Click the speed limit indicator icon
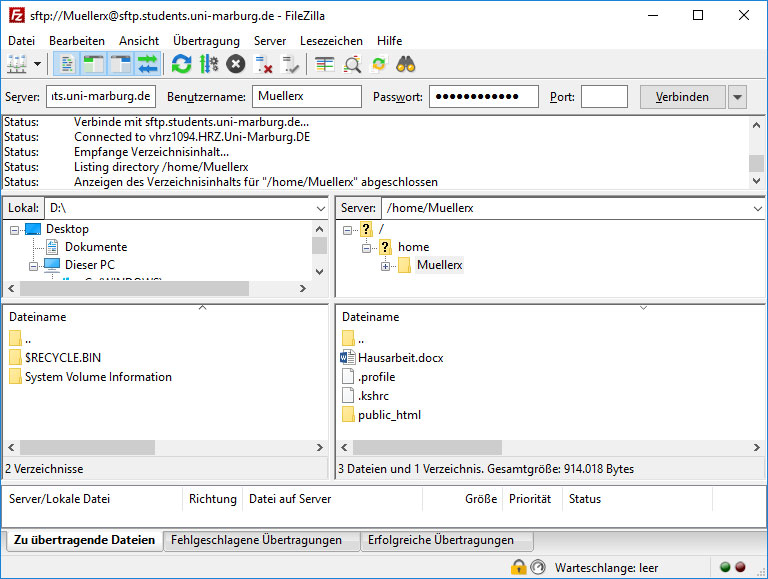The height and width of the screenshot is (579, 768). coord(538,567)
